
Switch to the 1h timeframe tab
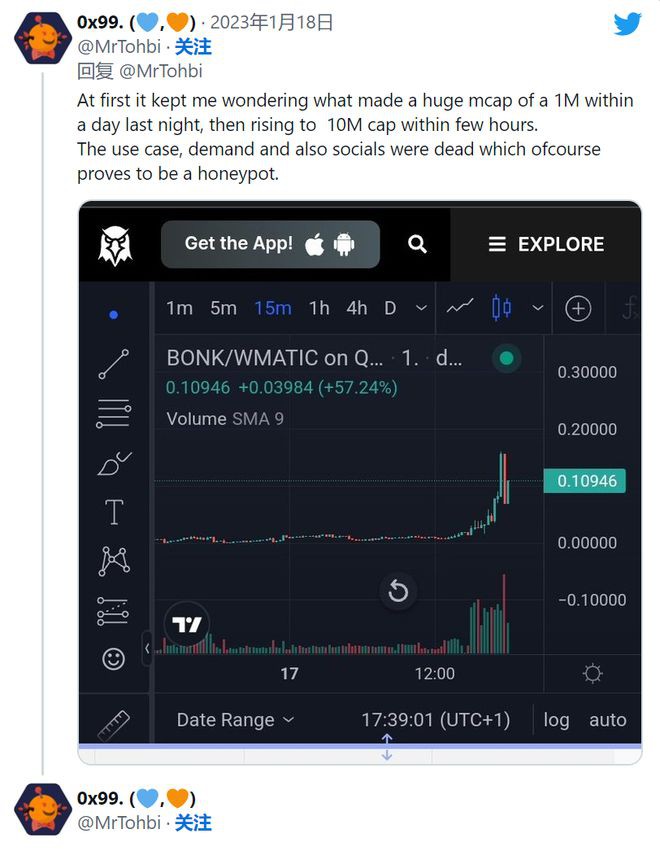click(x=318, y=308)
